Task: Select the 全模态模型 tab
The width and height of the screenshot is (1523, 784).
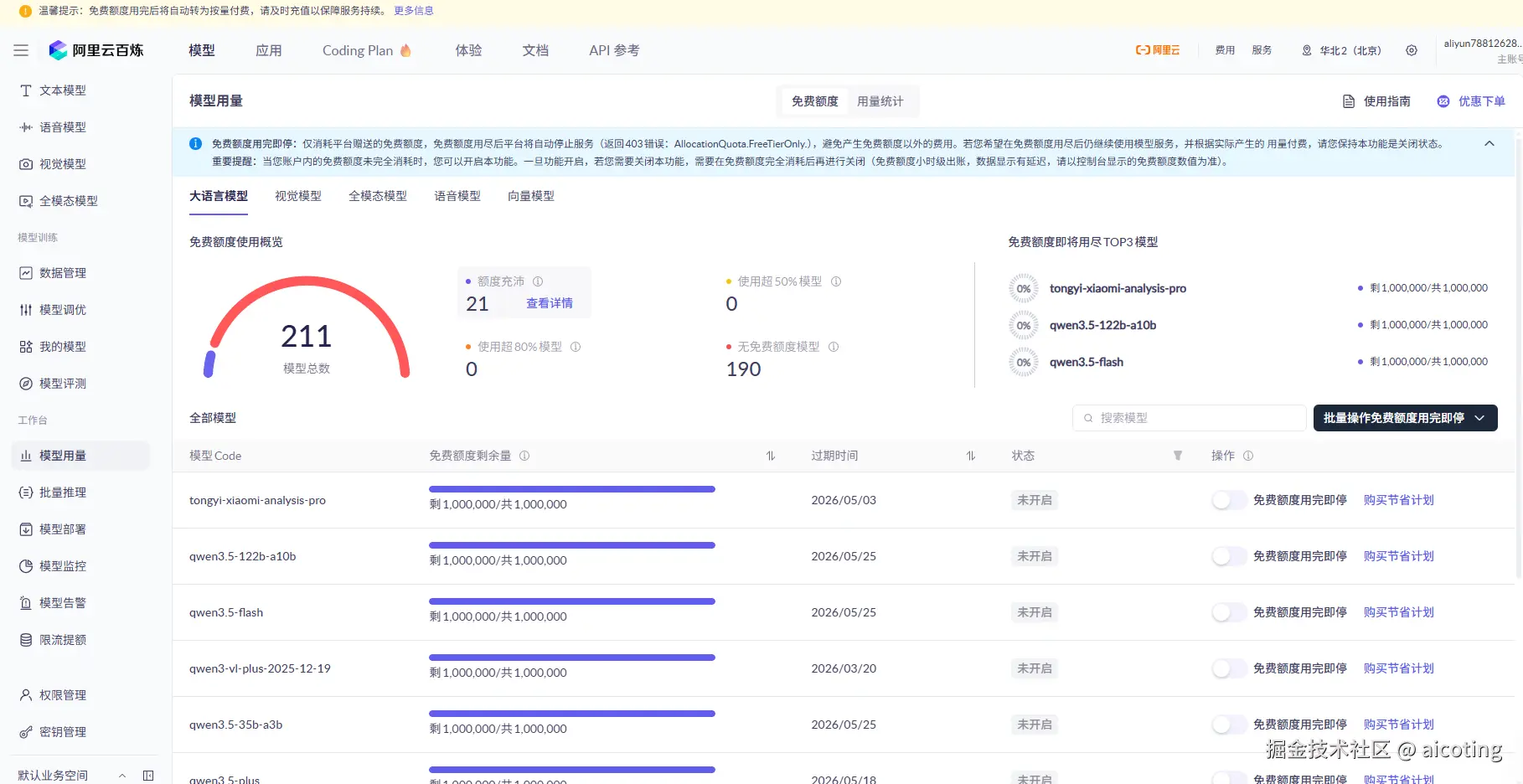Action: coord(378,196)
